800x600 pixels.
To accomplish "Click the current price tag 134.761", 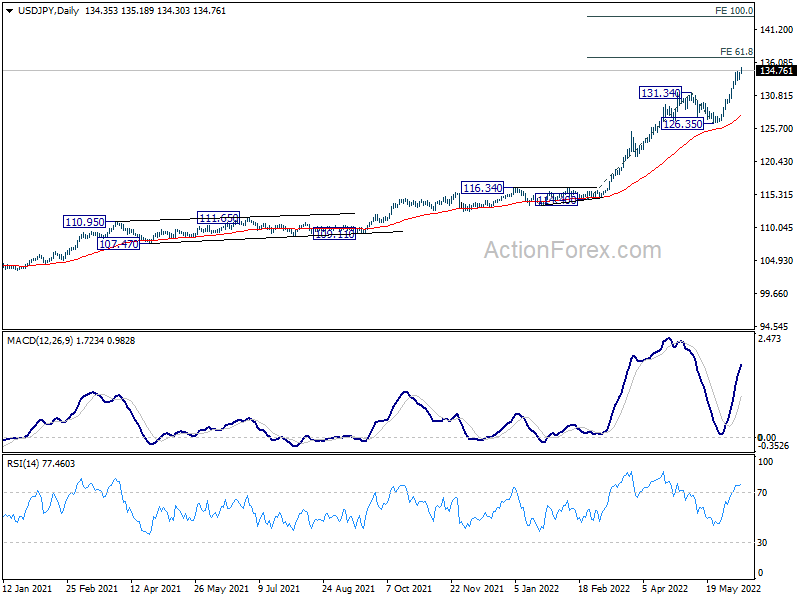I will tap(776, 71).
